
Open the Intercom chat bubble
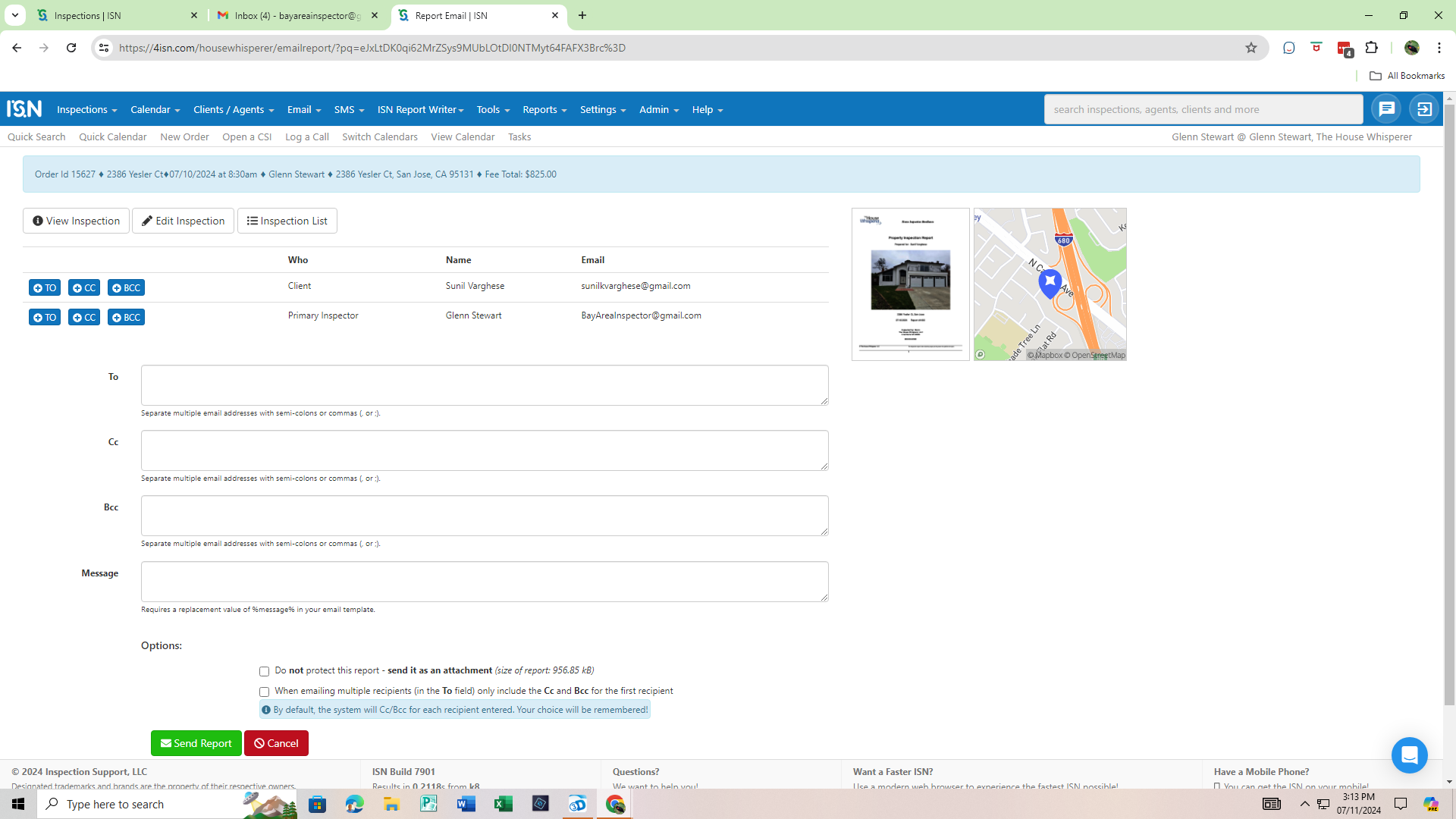click(x=1409, y=755)
